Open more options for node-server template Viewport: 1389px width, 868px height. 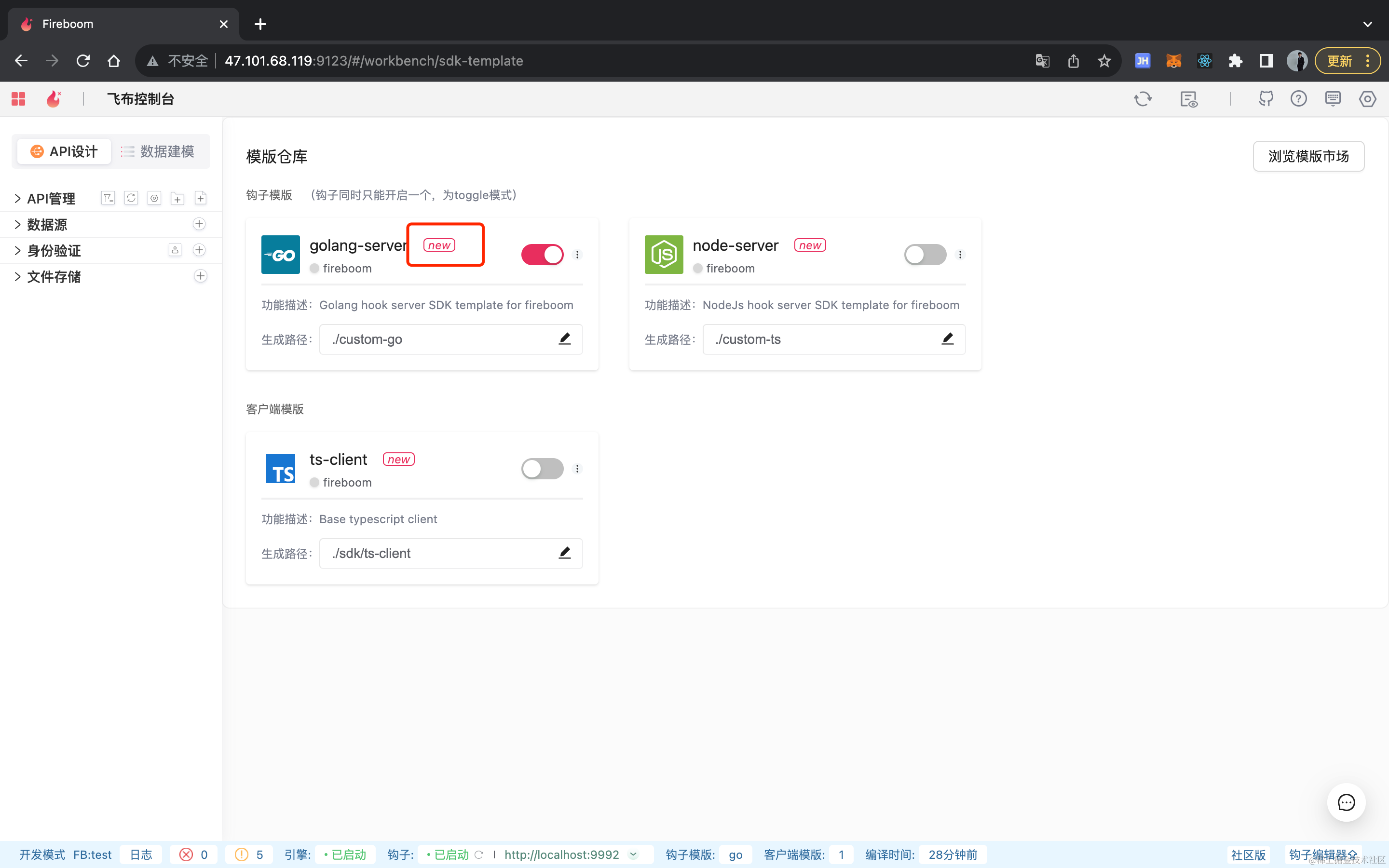pos(960,254)
